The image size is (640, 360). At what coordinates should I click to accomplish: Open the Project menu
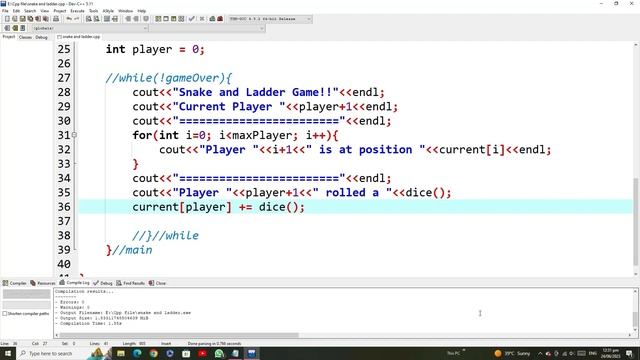point(60,11)
